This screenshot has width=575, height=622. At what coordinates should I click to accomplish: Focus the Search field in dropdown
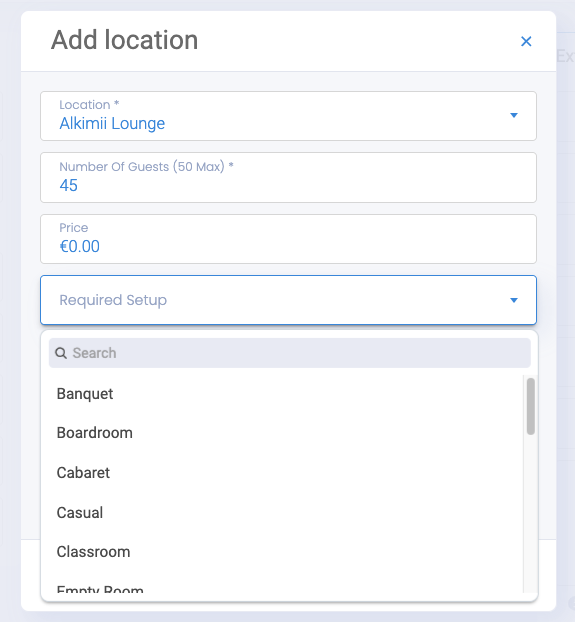click(290, 353)
